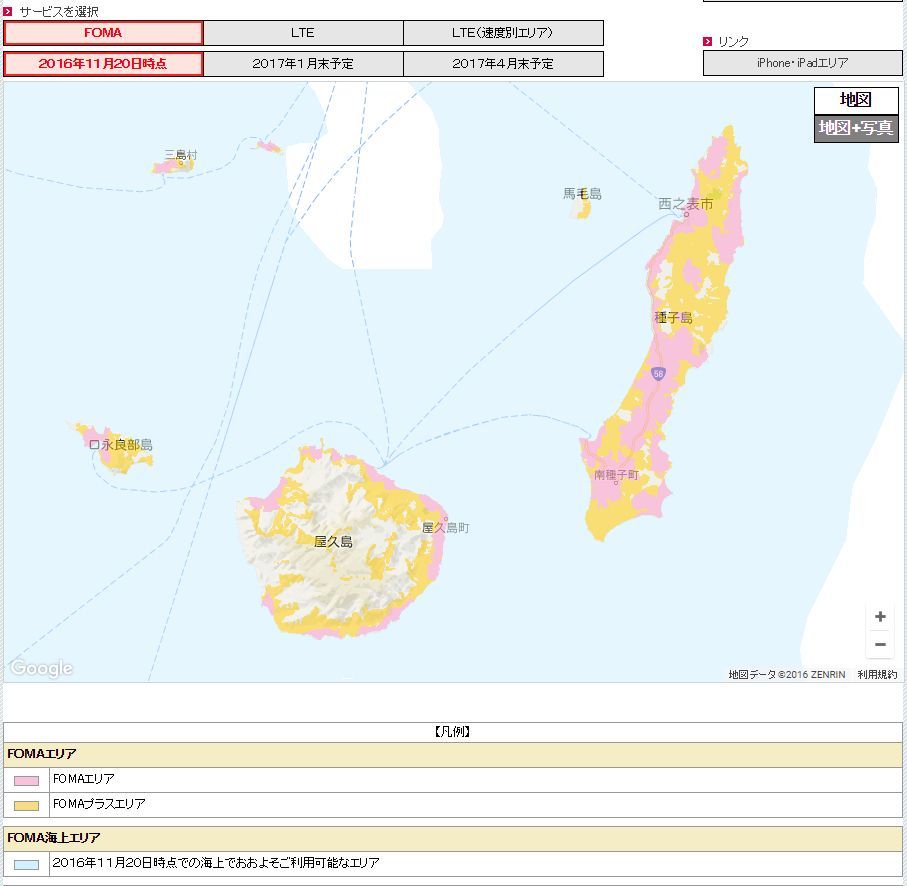Click route 58 marker on Tanegashima
Screen dimensions: 907x886
657,373
